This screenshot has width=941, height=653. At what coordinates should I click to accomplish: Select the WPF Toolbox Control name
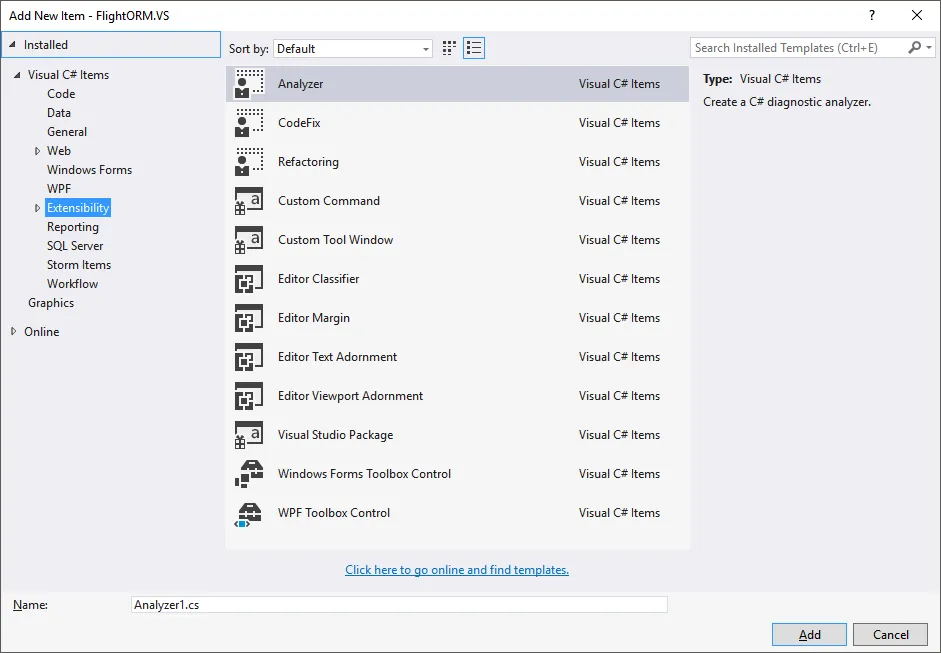tap(334, 513)
